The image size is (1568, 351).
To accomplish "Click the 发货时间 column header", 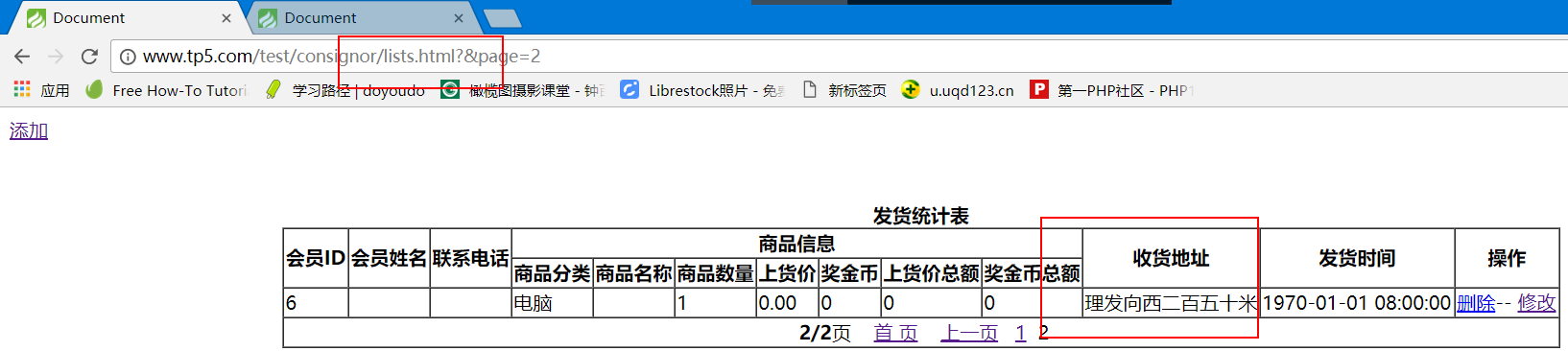I will click(x=1357, y=258).
